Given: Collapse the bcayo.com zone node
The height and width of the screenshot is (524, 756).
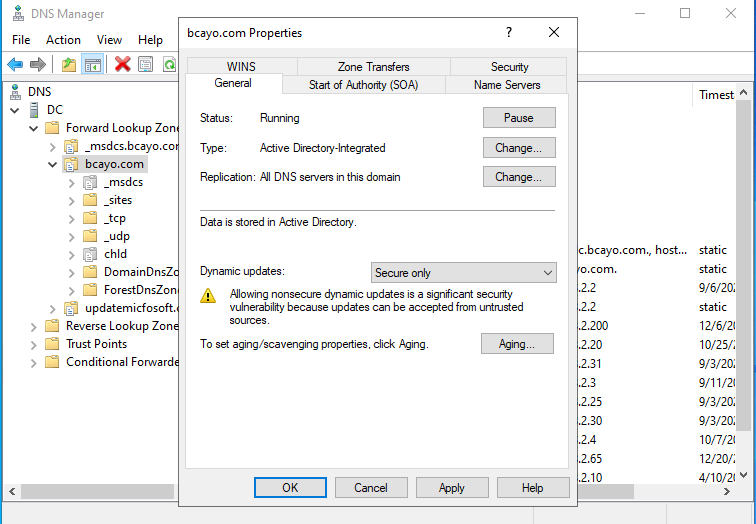Looking at the screenshot, I should click(53, 164).
